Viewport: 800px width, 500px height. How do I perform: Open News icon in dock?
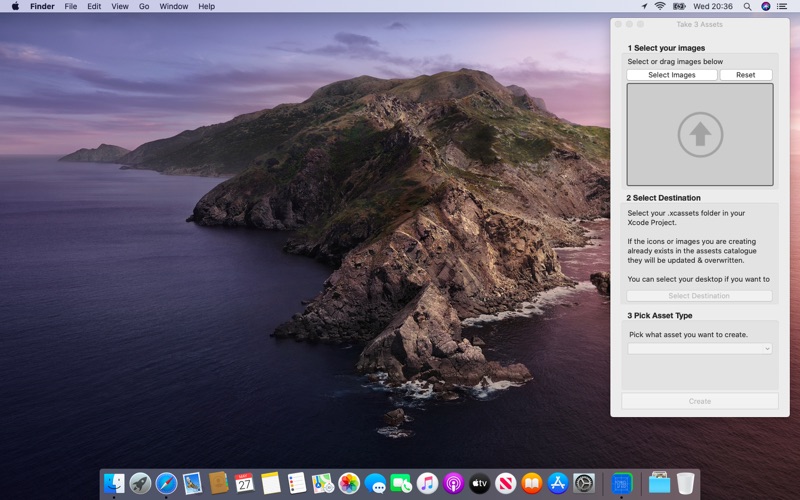pos(506,483)
